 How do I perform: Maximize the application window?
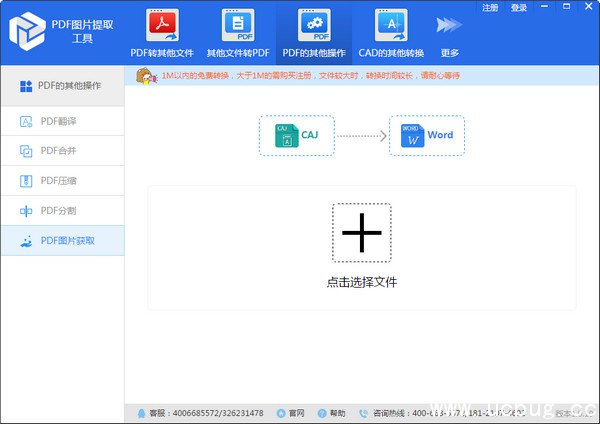pyautogui.click(x=567, y=7)
